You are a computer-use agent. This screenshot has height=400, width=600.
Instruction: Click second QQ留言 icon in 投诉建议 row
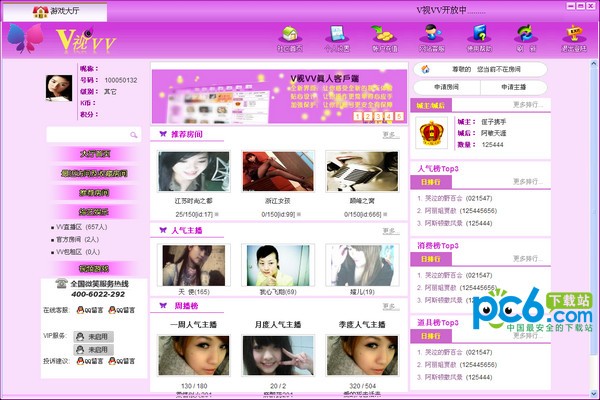click(x=122, y=361)
